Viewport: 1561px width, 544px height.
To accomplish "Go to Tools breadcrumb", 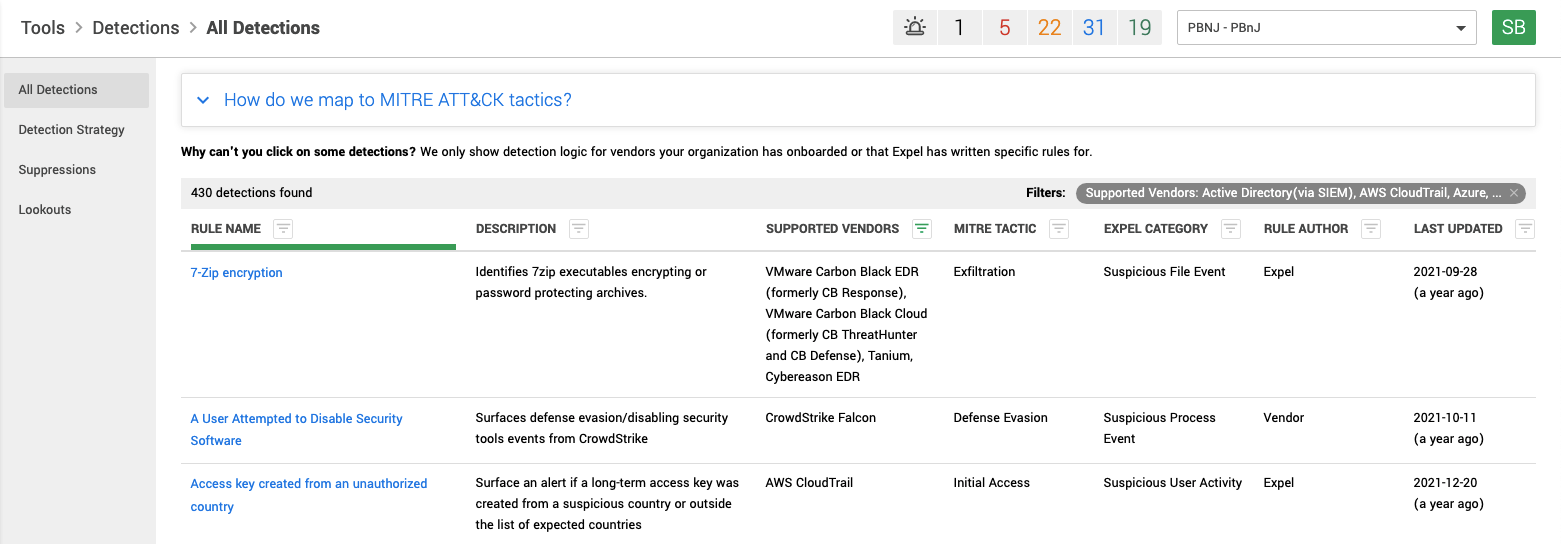I will coord(43,28).
